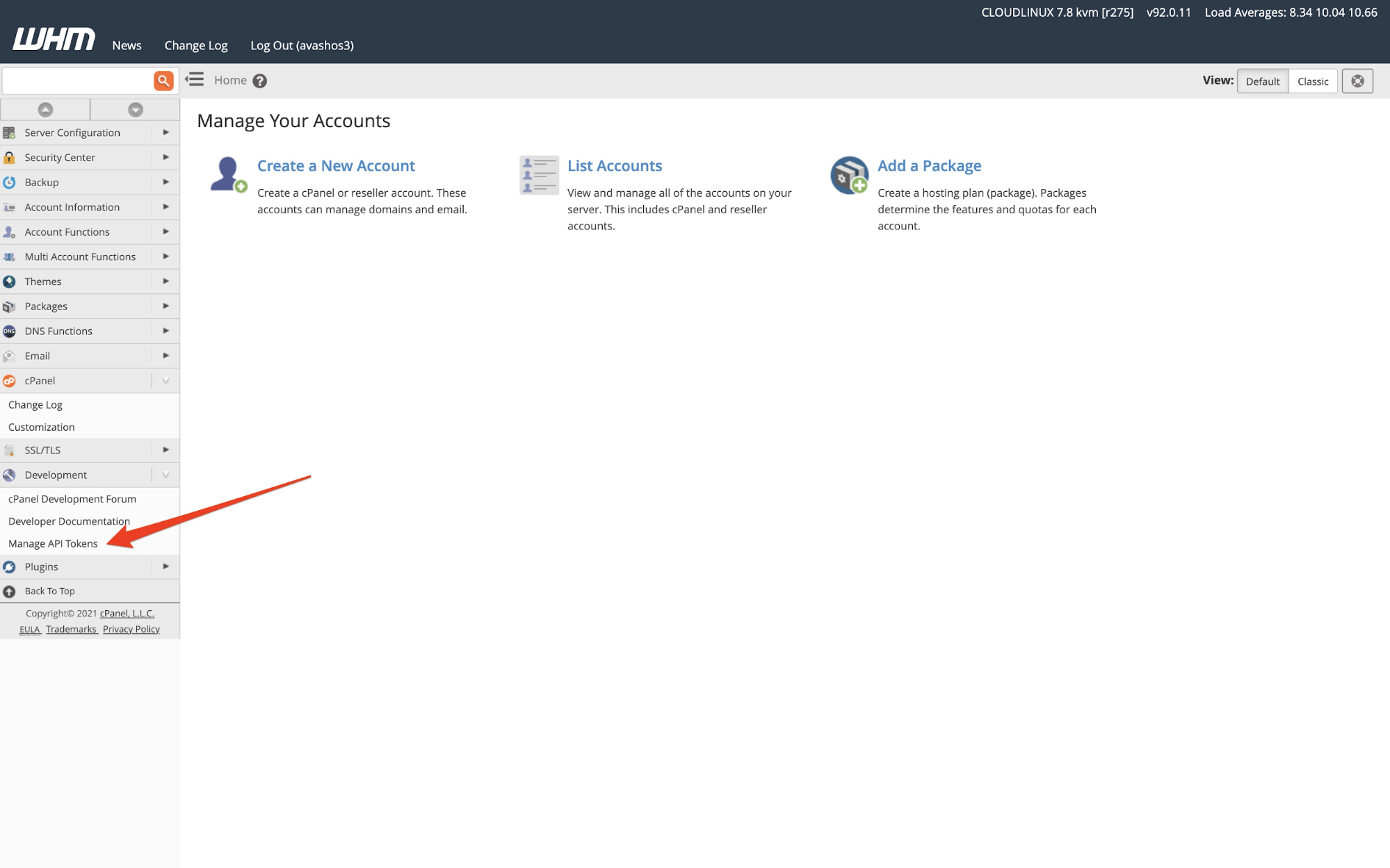Click the Server Configuration icon
This screenshot has height=868, width=1390.
(x=9, y=133)
